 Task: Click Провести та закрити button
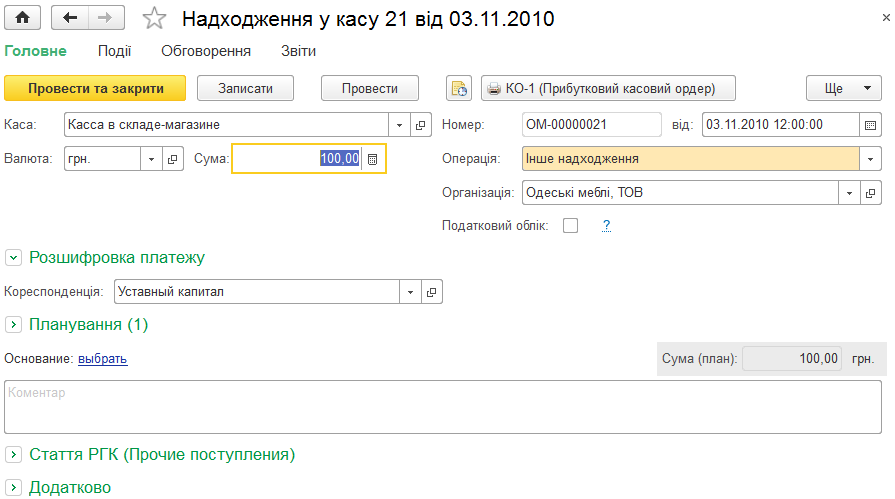coord(95,88)
